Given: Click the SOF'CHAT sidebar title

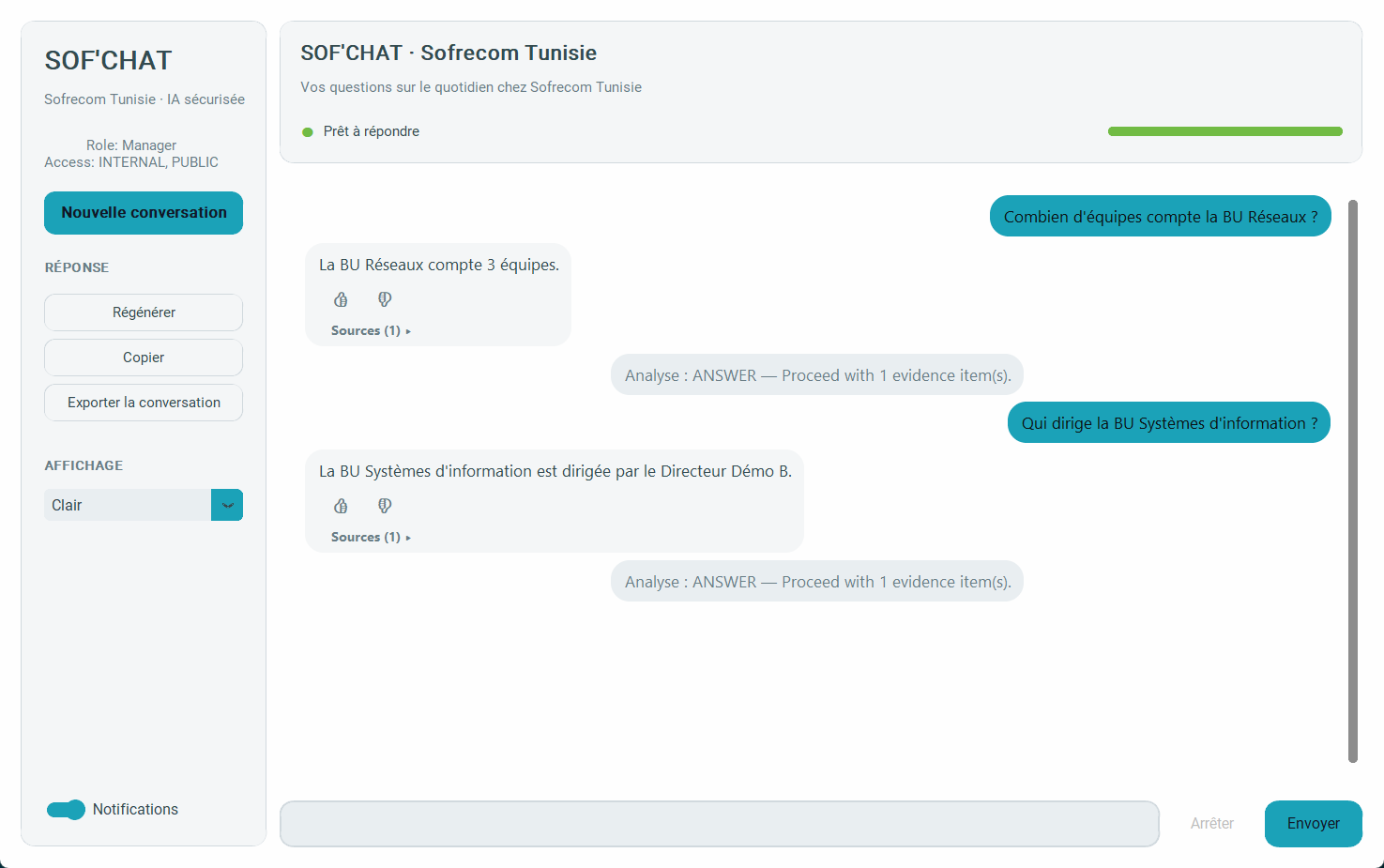Looking at the screenshot, I should [x=109, y=61].
